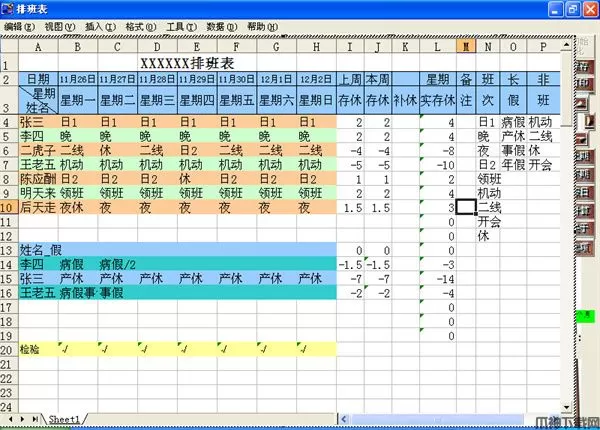The image size is (600, 430).
Task: Switch to the Sheet1 tab
Action: (x=64, y=419)
